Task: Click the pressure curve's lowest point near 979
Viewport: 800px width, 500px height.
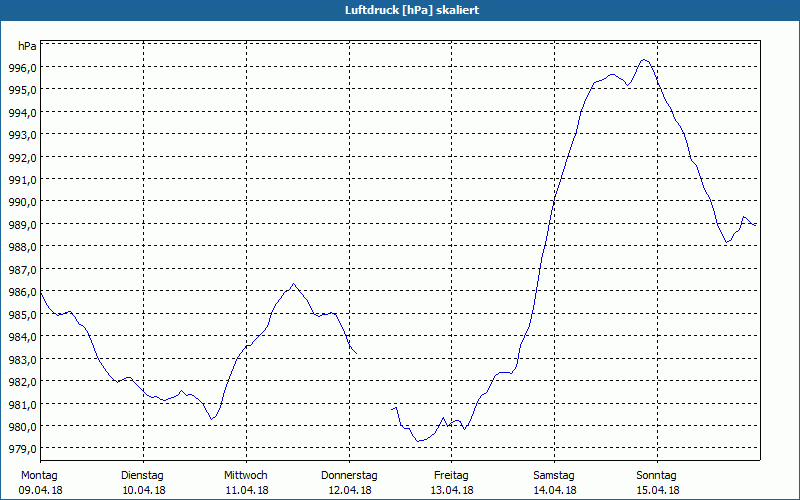Action: click(x=419, y=441)
